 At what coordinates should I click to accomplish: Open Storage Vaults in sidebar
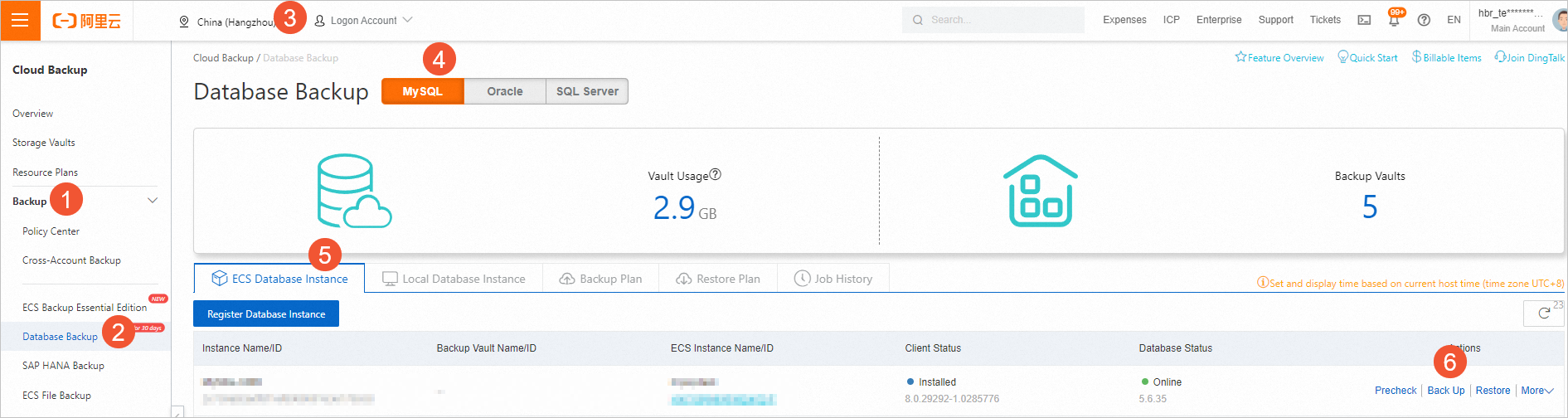[44, 143]
